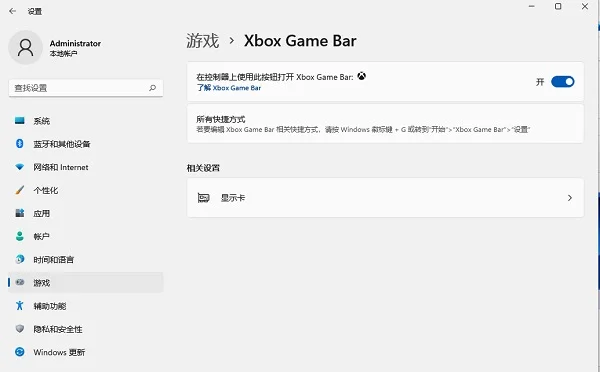Open the 显示卡 related setting row
This screenshot has height=372, width=600.
[385, 198]
